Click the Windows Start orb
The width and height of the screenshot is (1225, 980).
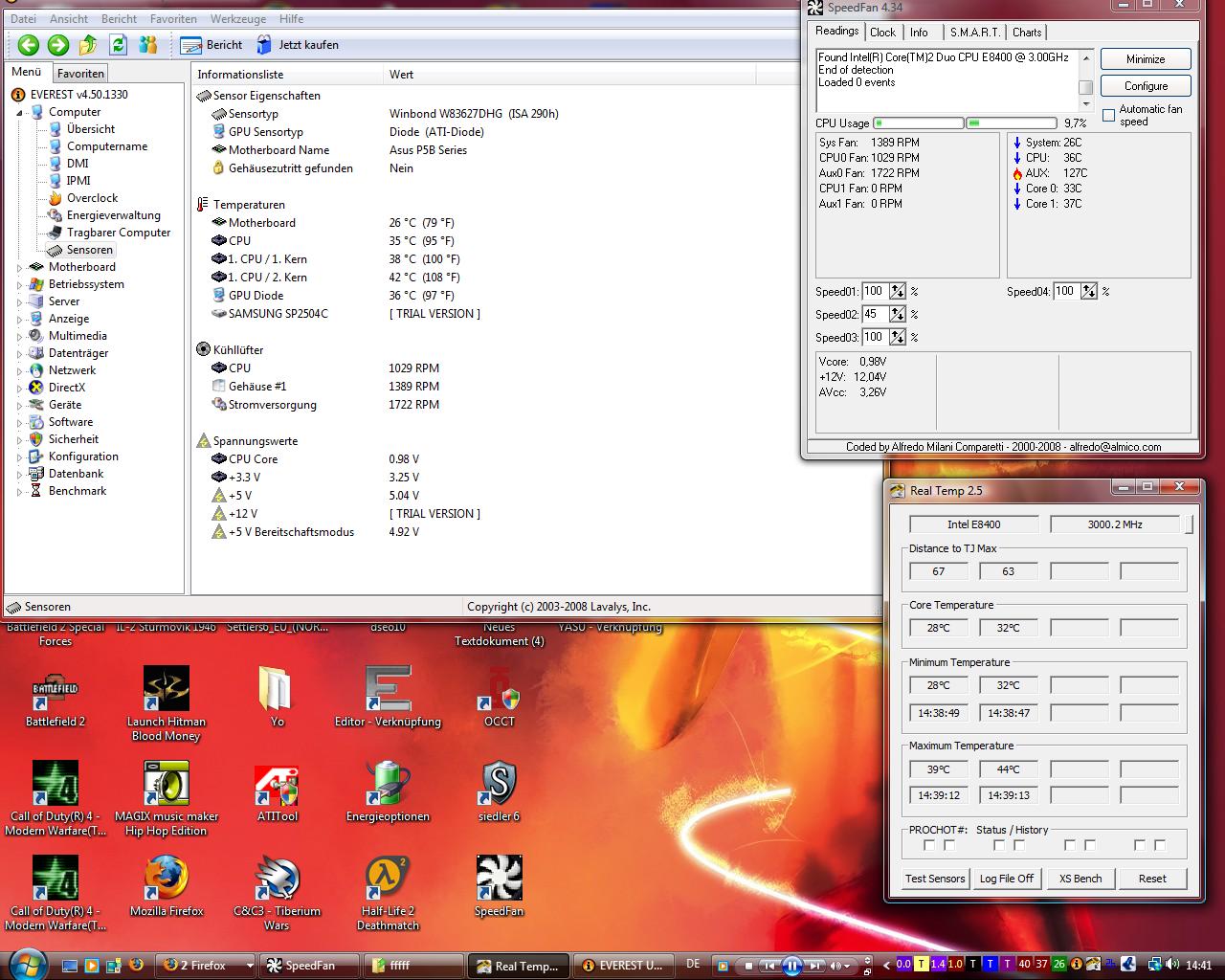(26, 963)
